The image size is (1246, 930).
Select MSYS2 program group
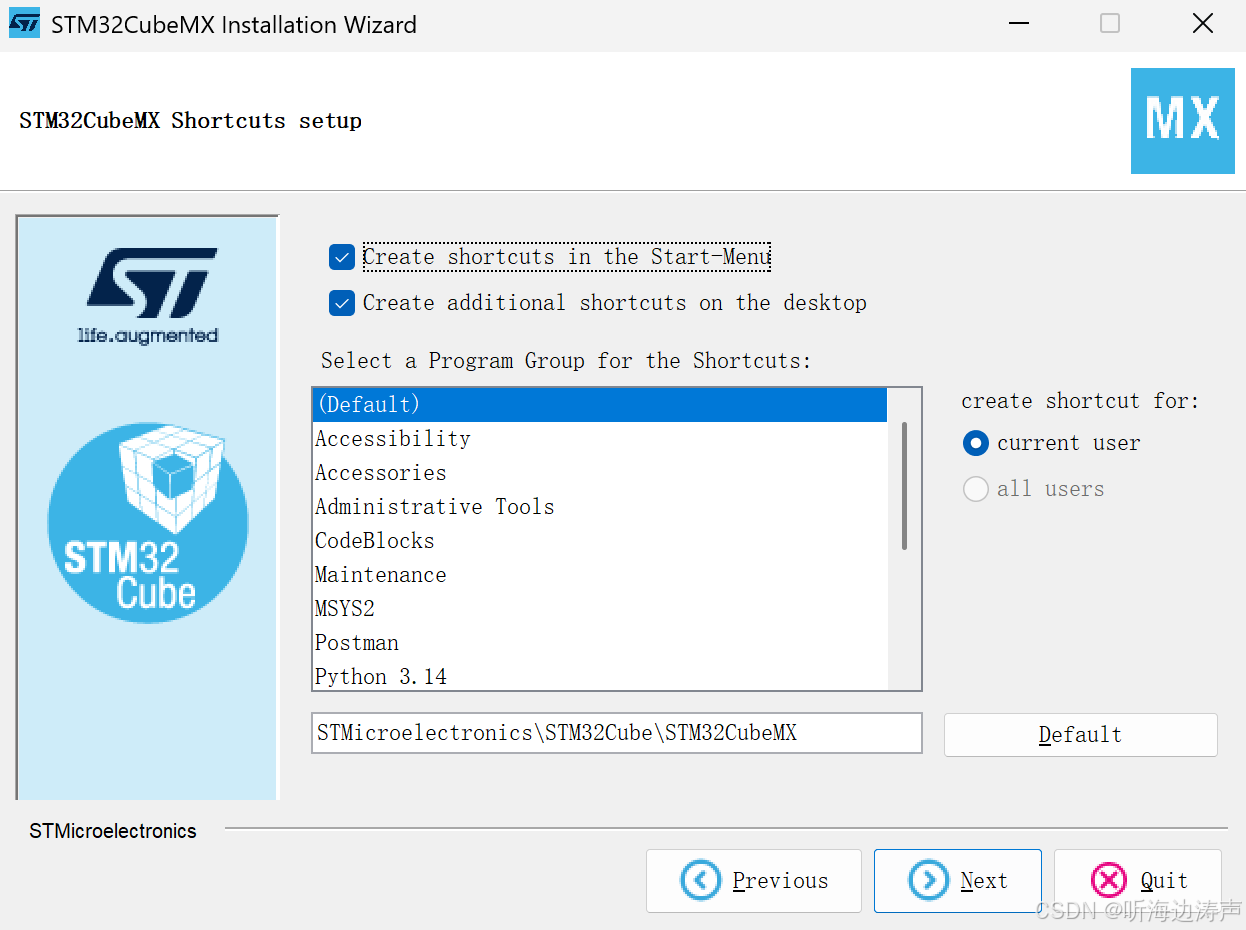tap(600, 609)
